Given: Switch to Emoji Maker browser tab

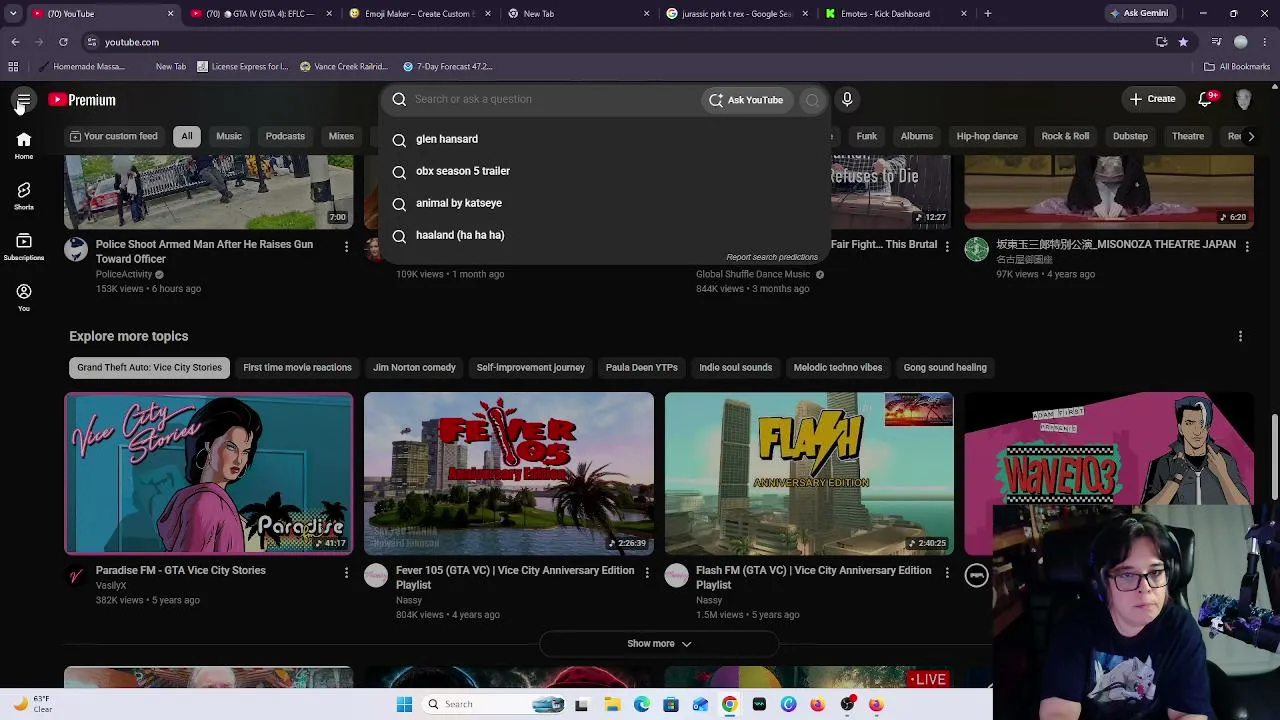Looking at the screenshot, I should [418, 14].
